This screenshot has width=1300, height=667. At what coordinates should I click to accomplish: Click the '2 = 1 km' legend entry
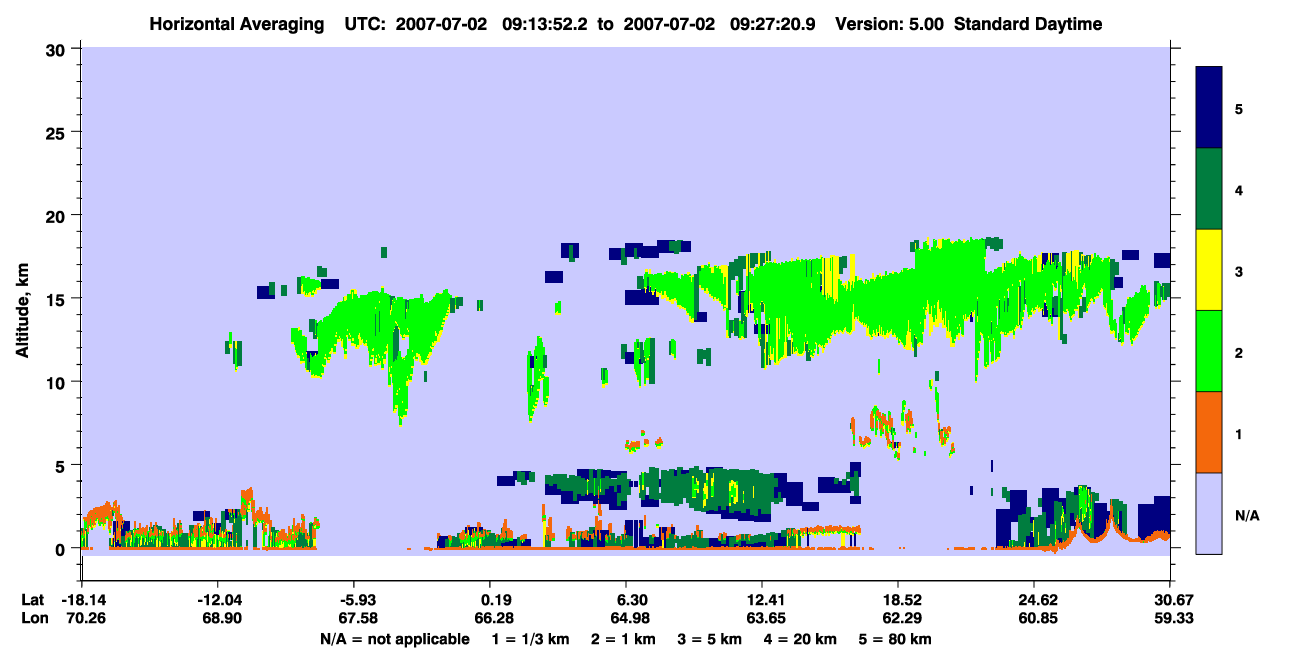622,639
